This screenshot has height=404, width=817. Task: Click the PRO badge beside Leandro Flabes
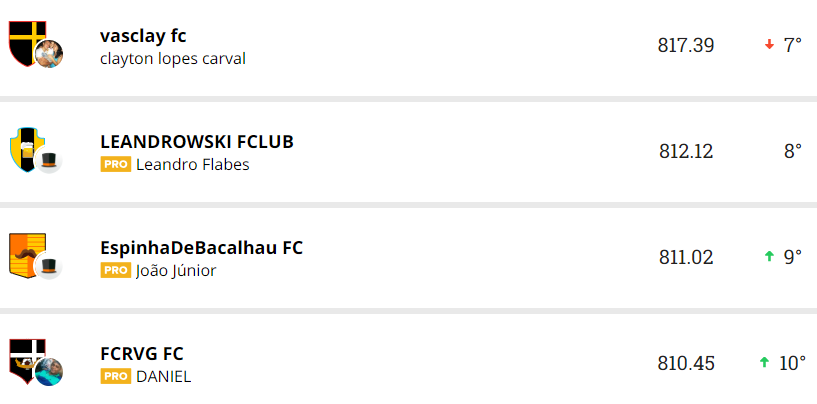pos(116,164)
